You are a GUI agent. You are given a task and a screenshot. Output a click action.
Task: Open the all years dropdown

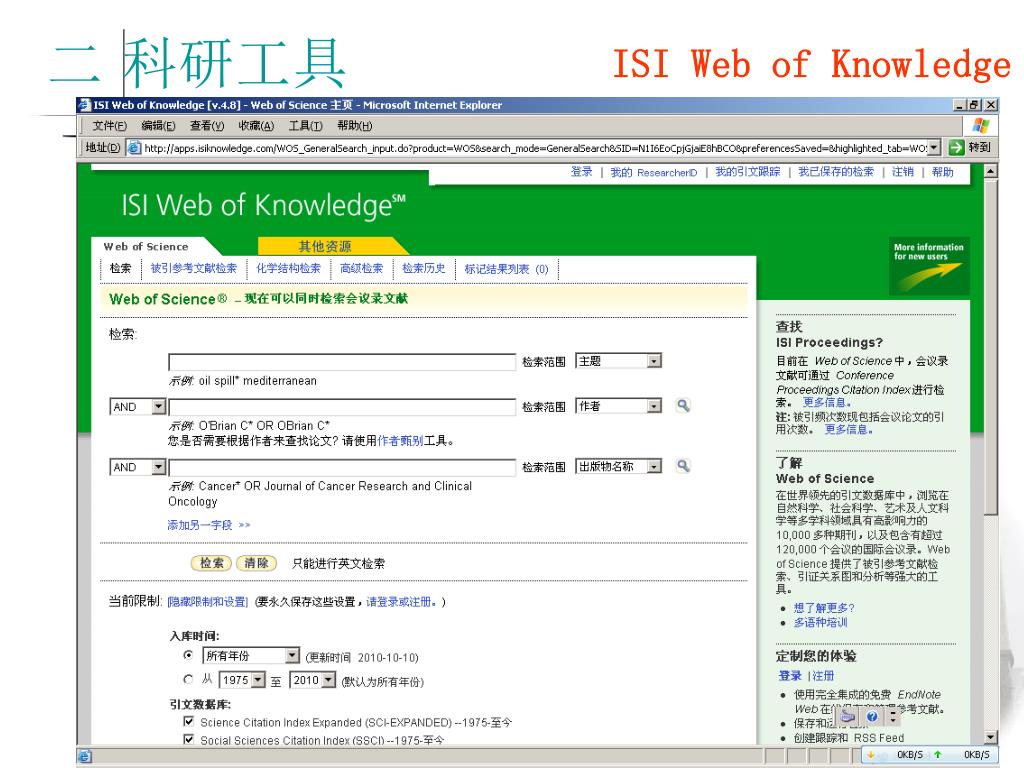(x=251, y=655)
